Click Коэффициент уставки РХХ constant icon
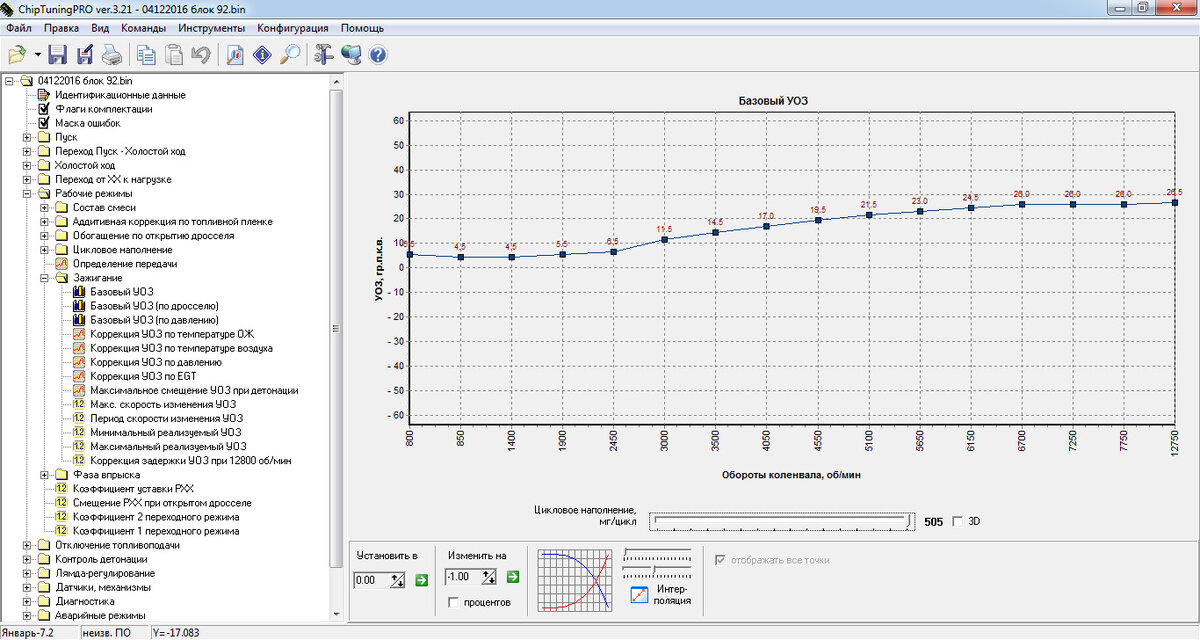 click(x=63, y=488)
